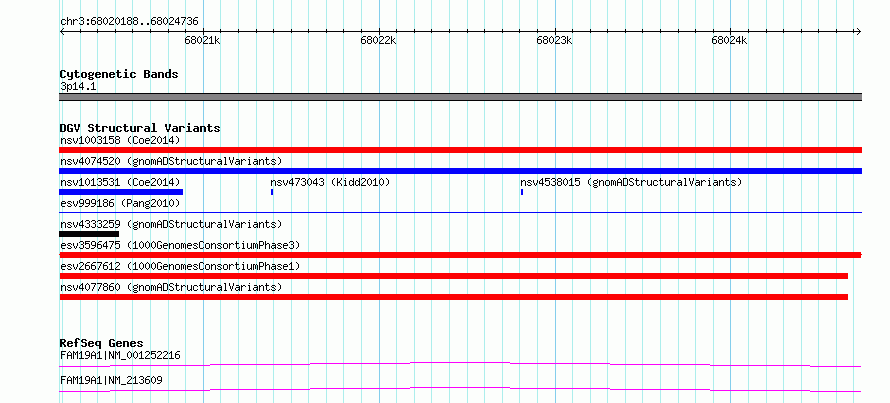Click the small nsv4538015 variant marker
890x403 pixels.
point(522,192)
